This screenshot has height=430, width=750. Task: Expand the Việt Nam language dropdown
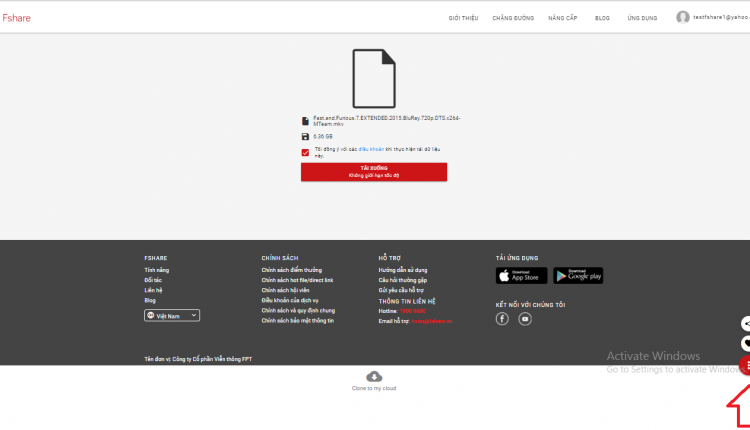point(172,316)
